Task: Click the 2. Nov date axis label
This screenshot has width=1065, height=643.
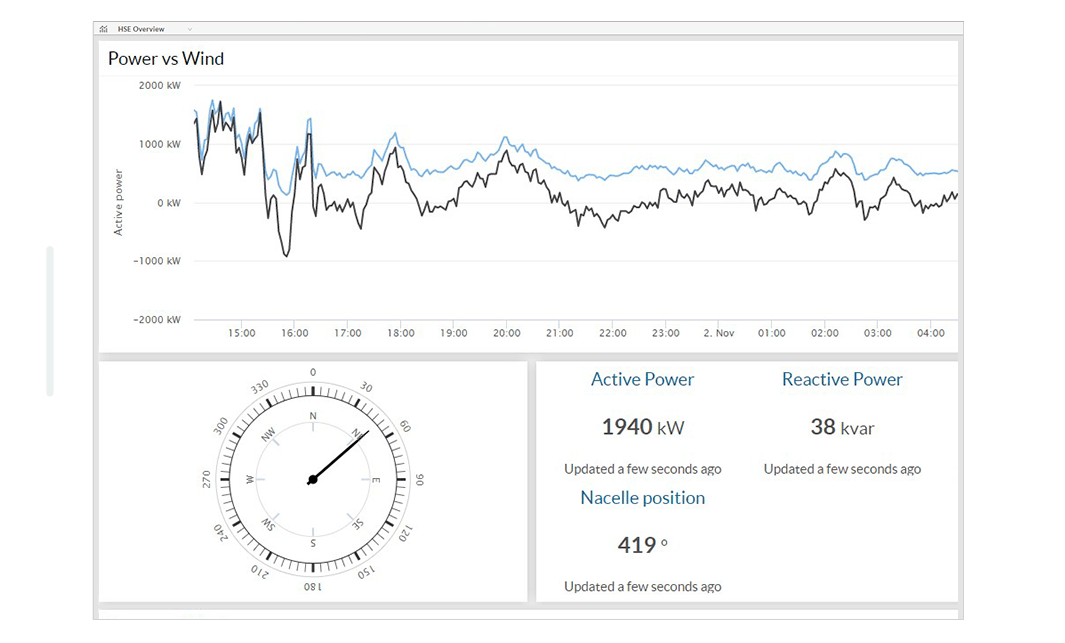Action: (719, 333)
